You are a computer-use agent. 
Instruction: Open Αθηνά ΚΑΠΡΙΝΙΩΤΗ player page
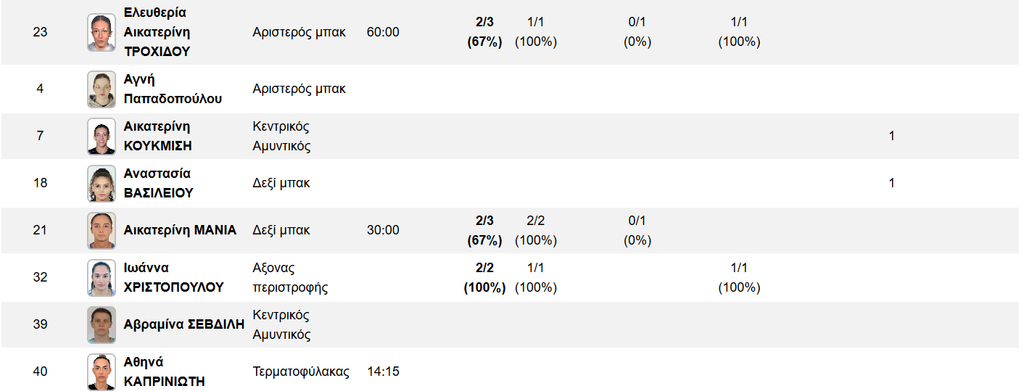click(163, 372)
